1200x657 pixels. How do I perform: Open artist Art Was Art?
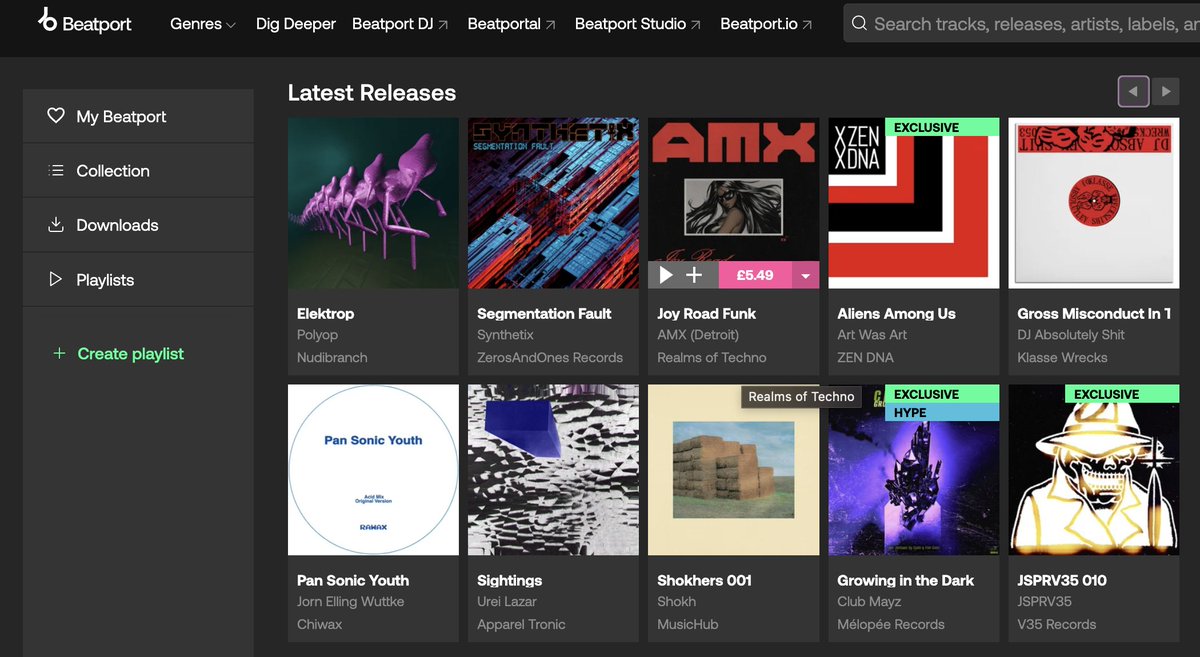coord(872,335)
